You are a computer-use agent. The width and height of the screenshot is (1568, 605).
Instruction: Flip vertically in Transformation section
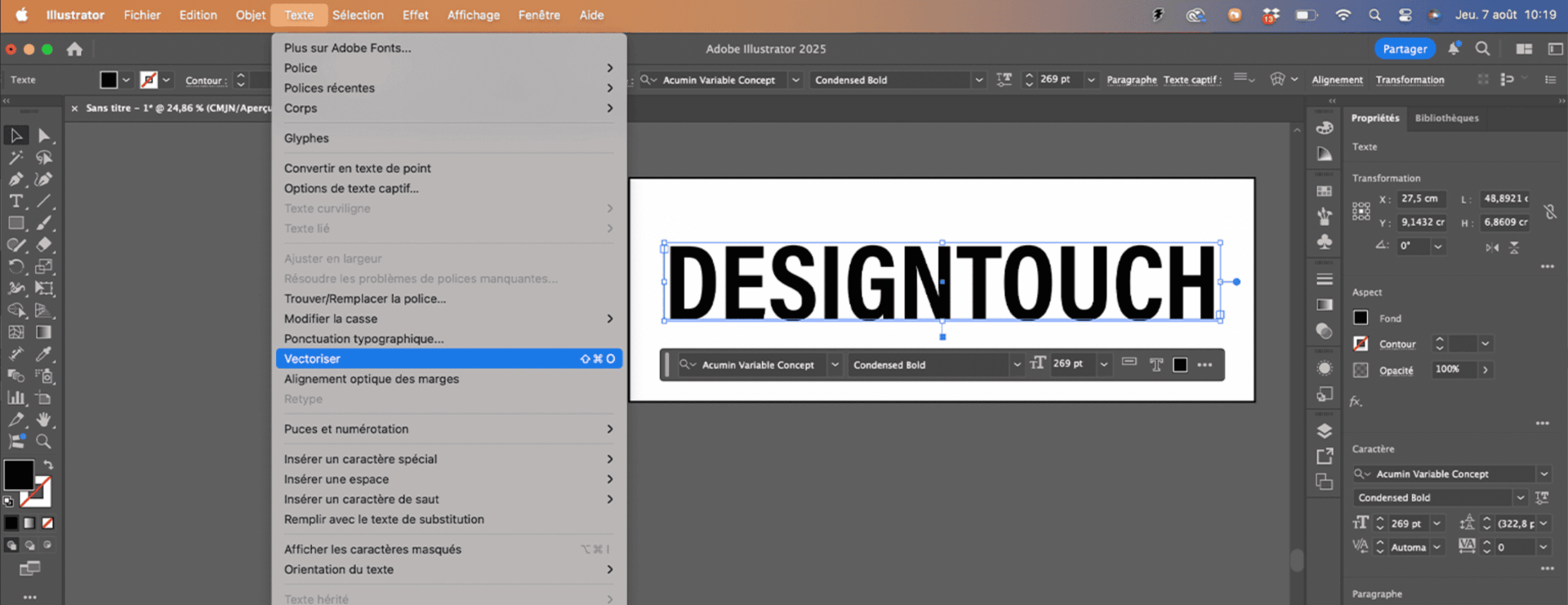pyautogui.click(x=1514, y=247)
